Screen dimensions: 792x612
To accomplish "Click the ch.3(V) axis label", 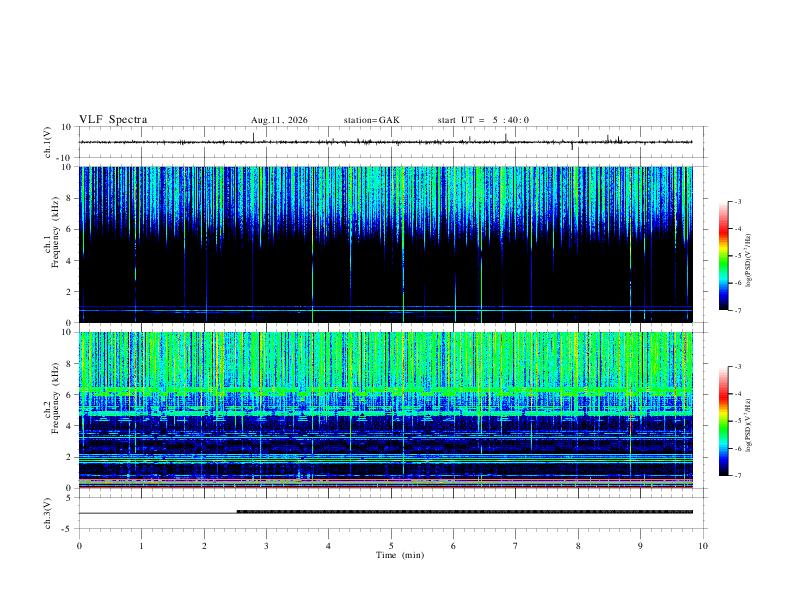I will [x=48, y=514].
